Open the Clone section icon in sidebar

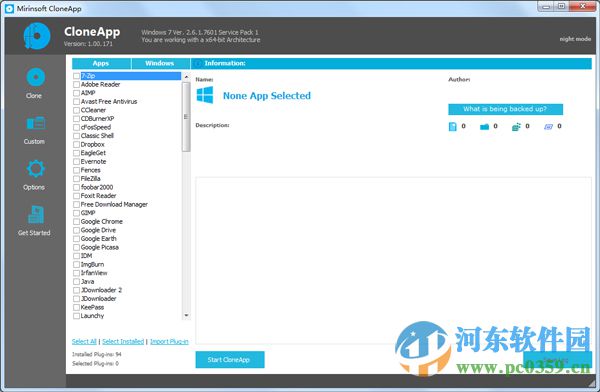[36, 77]
